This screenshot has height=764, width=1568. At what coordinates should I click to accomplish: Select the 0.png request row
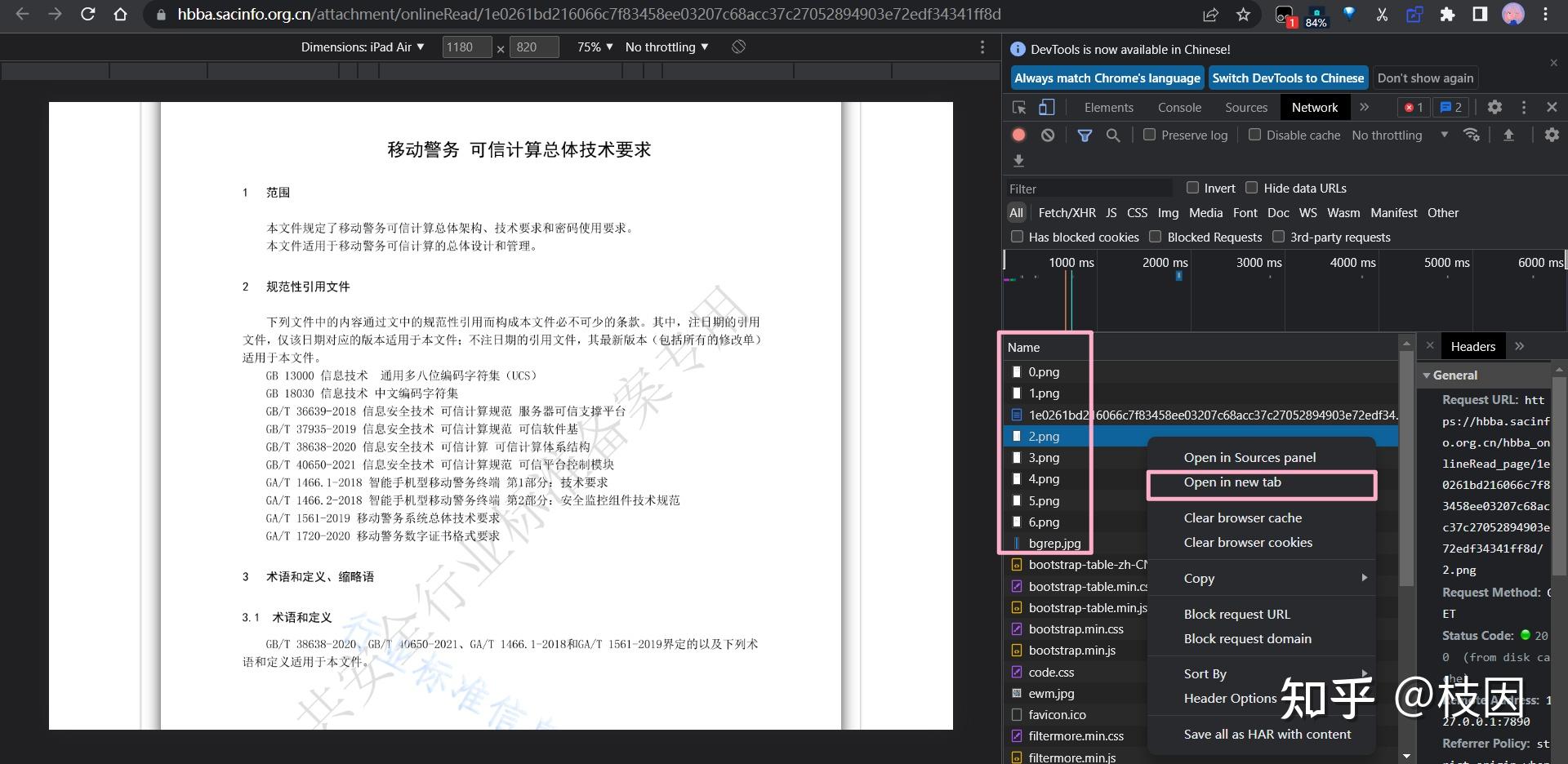(x=1200, y=371)
